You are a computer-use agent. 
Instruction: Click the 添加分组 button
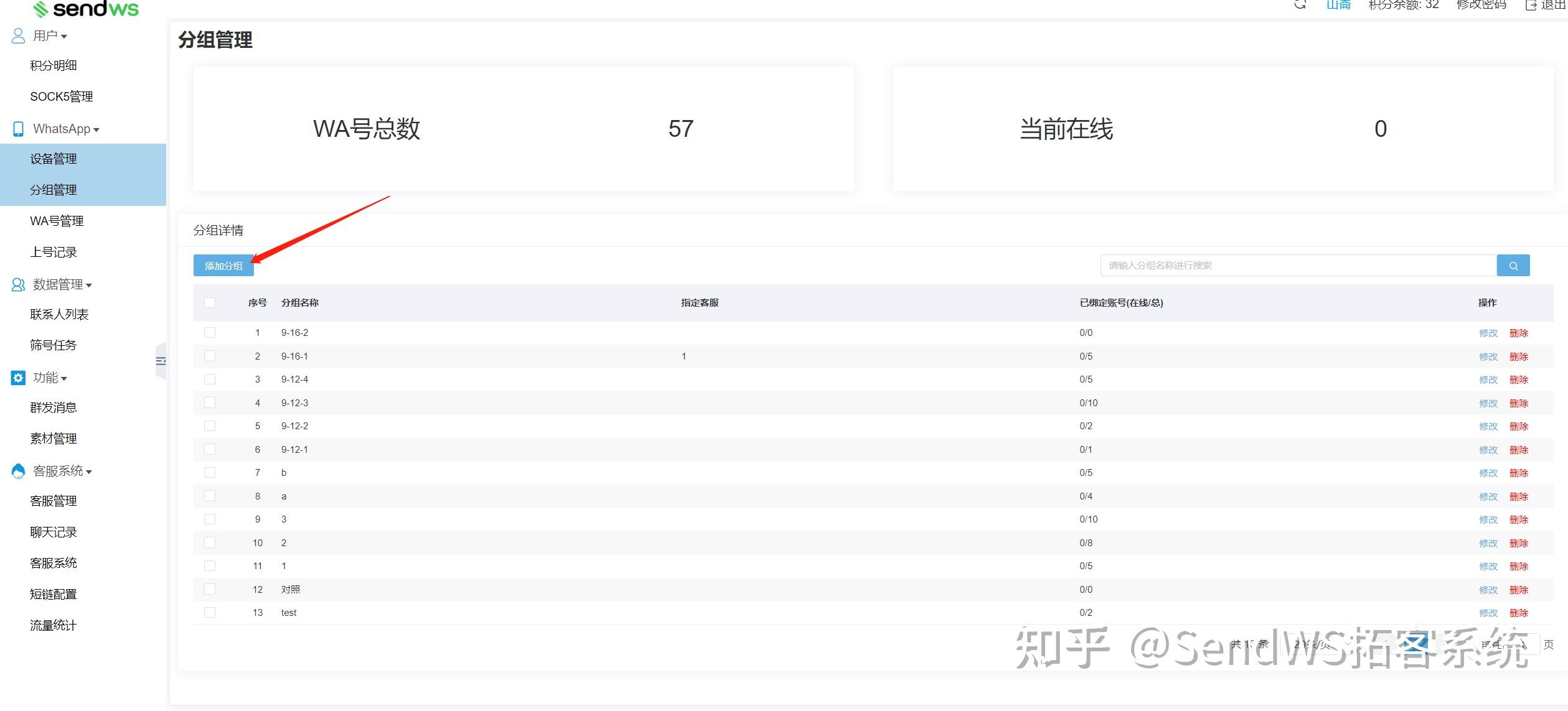(x=223, y=266)
